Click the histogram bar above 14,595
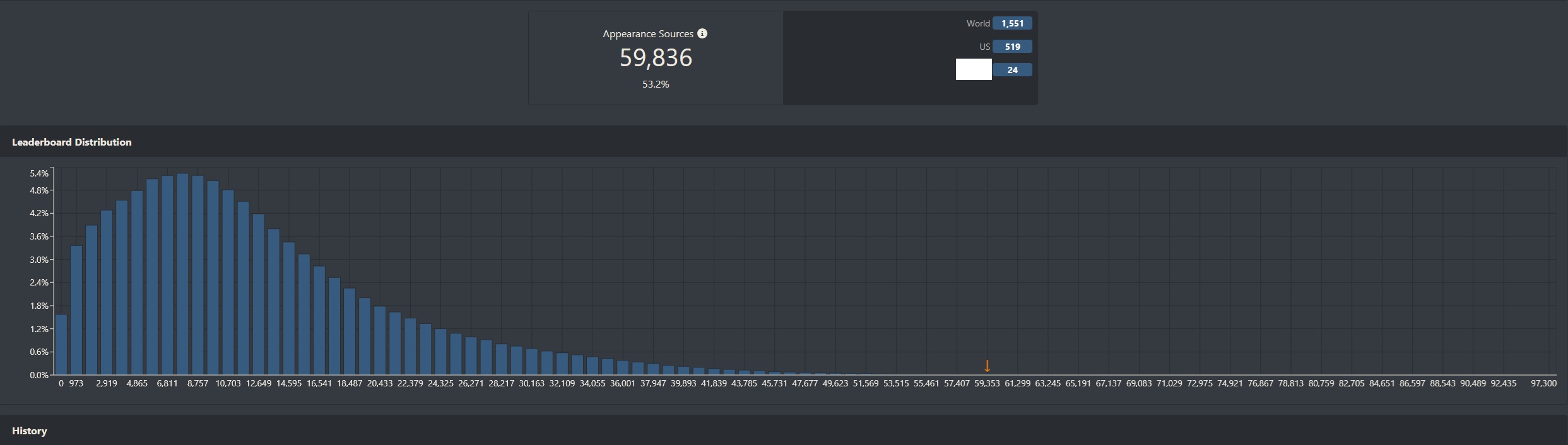This screenshot has height=445, width=1568. pos(289,309)
